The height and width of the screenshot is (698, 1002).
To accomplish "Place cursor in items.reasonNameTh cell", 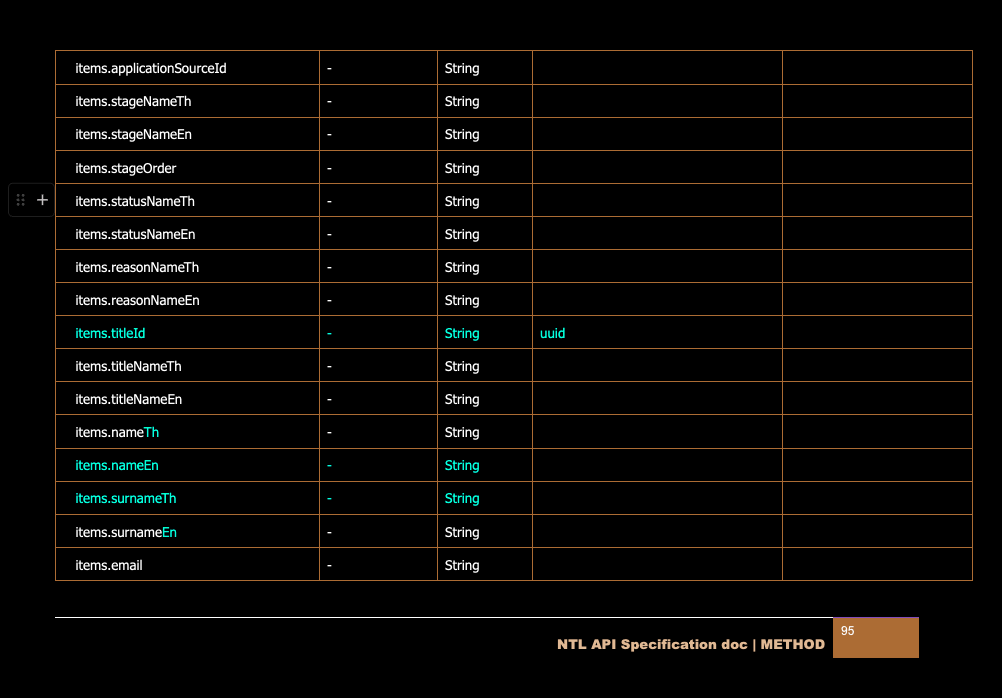I will [137, 268].
